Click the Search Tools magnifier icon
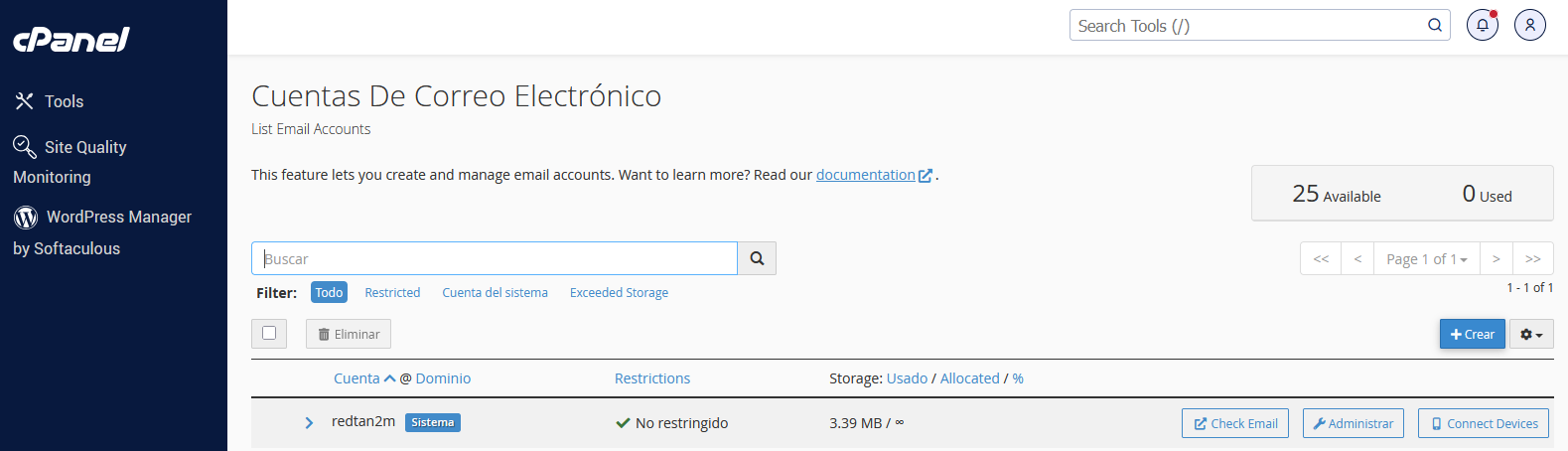The image size is (1568, 451). coord(1435,26)
